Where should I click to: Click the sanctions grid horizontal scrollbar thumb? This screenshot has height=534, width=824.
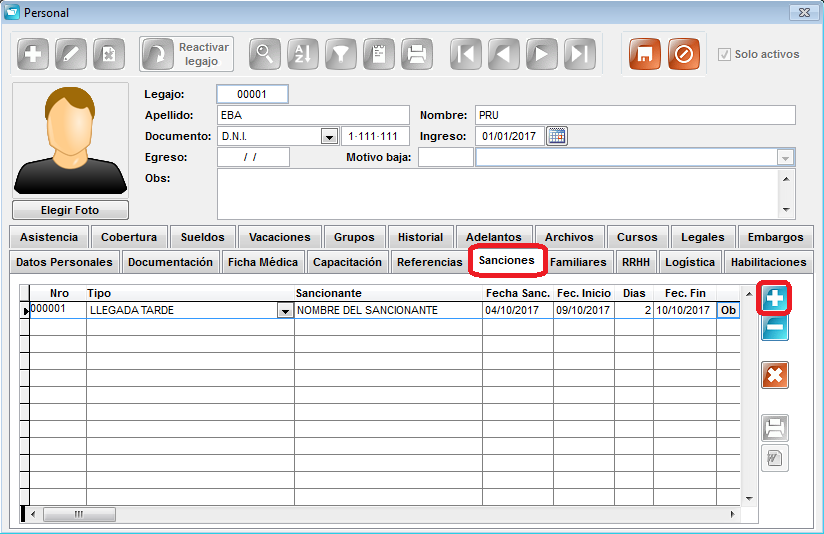[x=79, y=514]
